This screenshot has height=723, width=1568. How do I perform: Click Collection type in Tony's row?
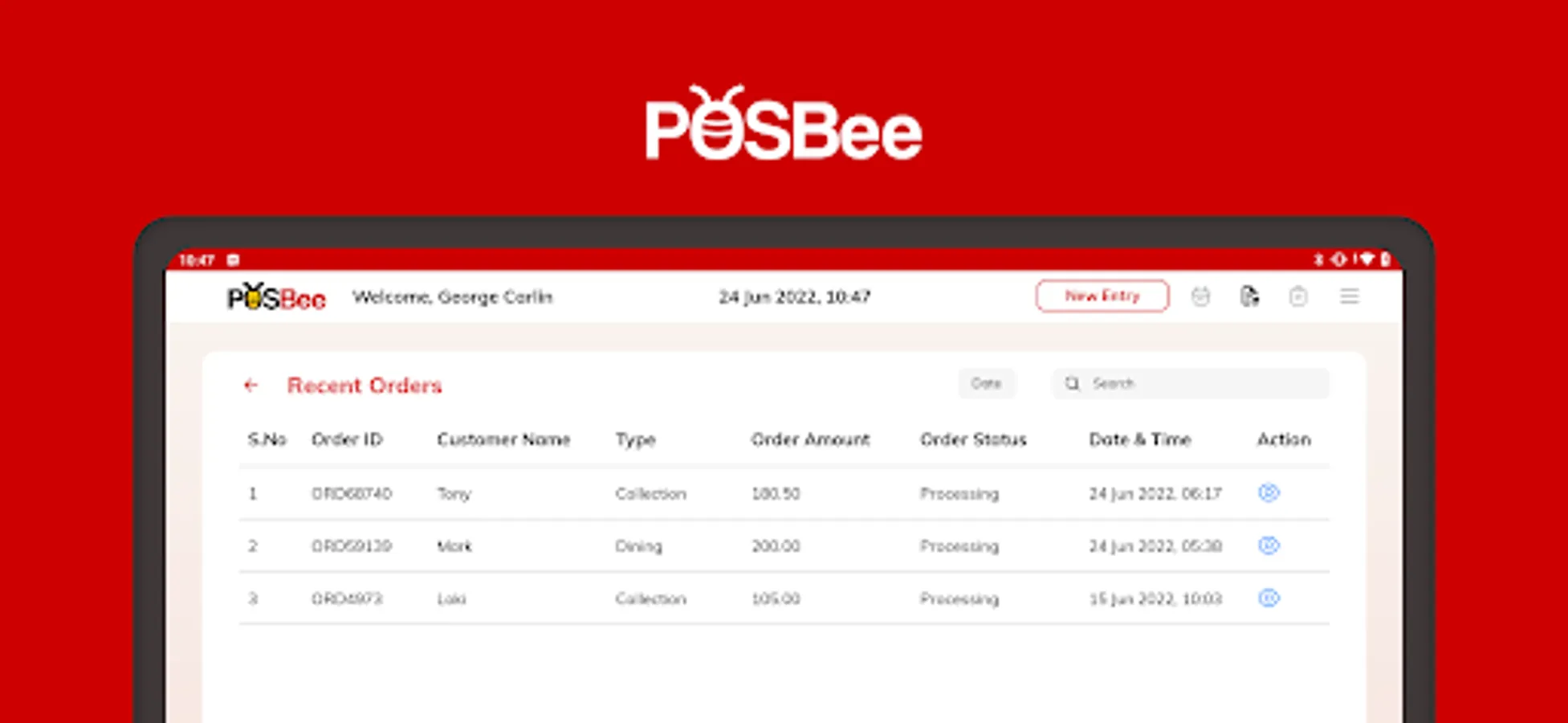(651, 493)
